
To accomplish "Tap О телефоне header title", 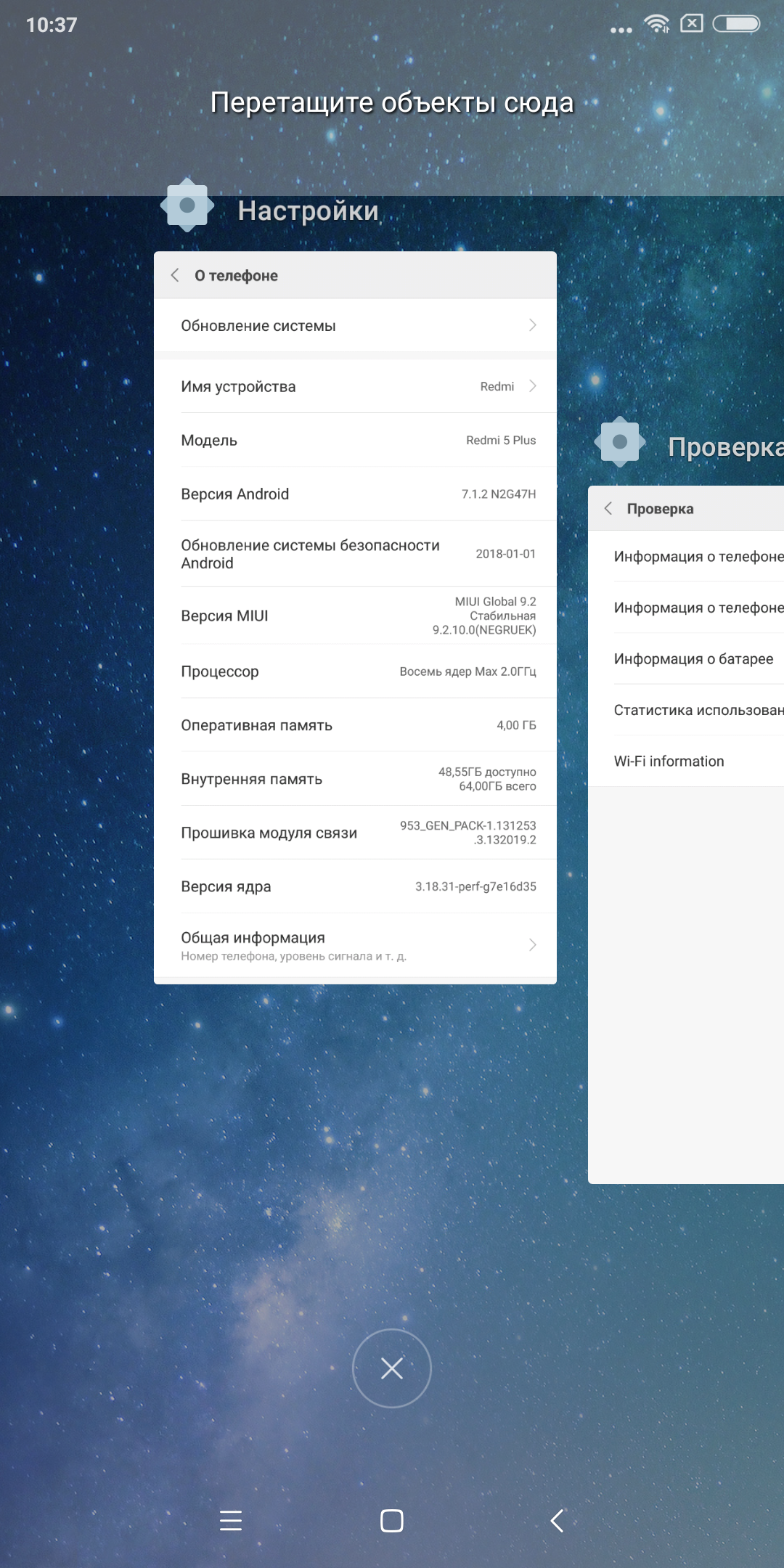I will tap(236, 275).
